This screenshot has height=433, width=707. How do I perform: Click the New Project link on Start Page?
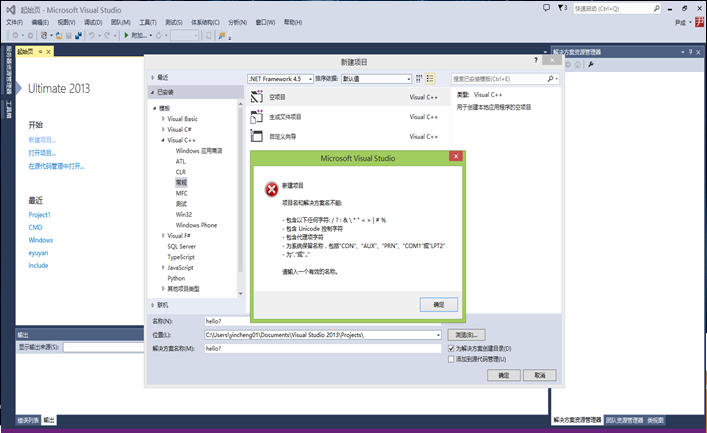click(42, 140)
